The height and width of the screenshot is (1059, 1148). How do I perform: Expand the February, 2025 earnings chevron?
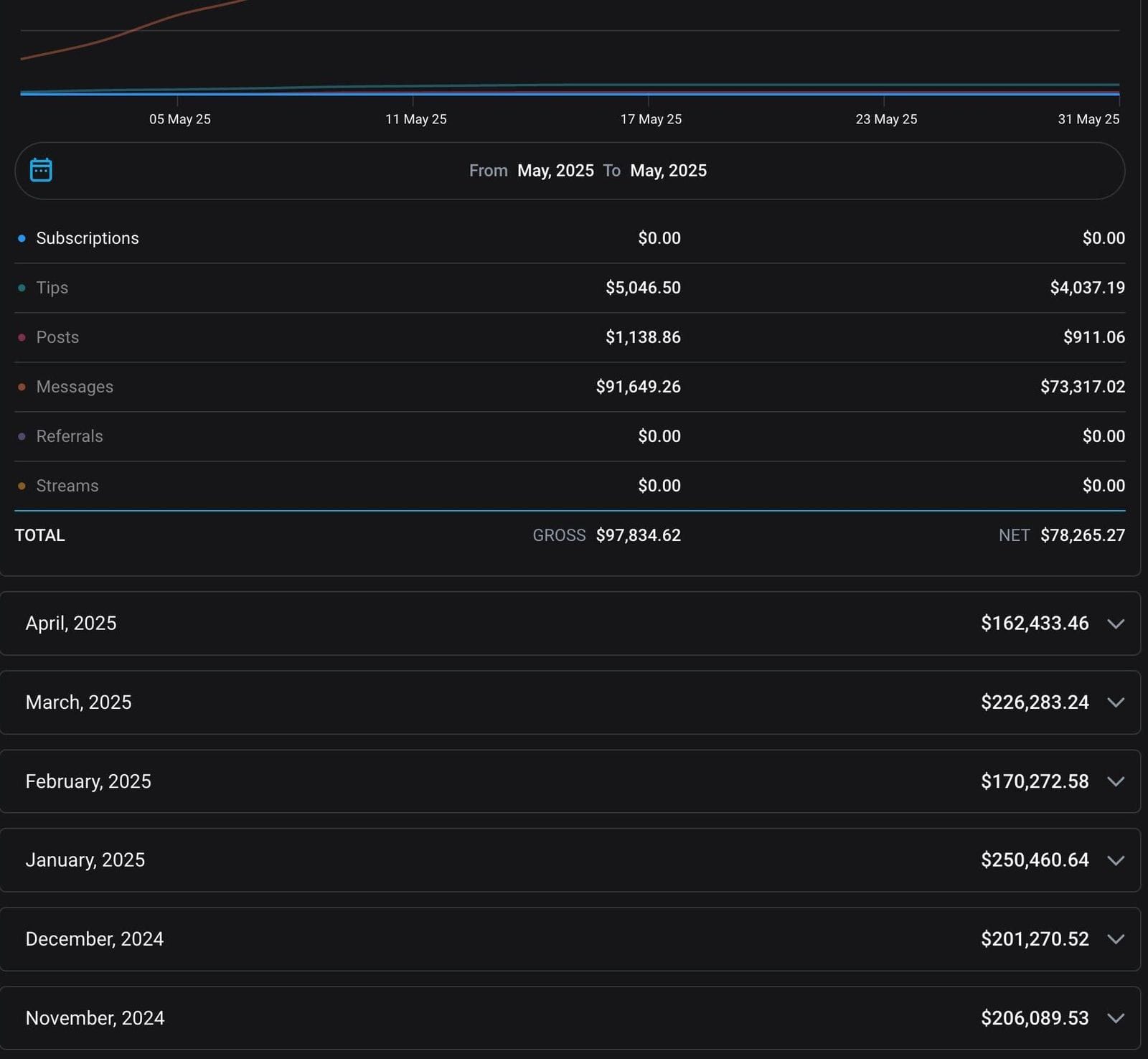(x=1115, y=781)
